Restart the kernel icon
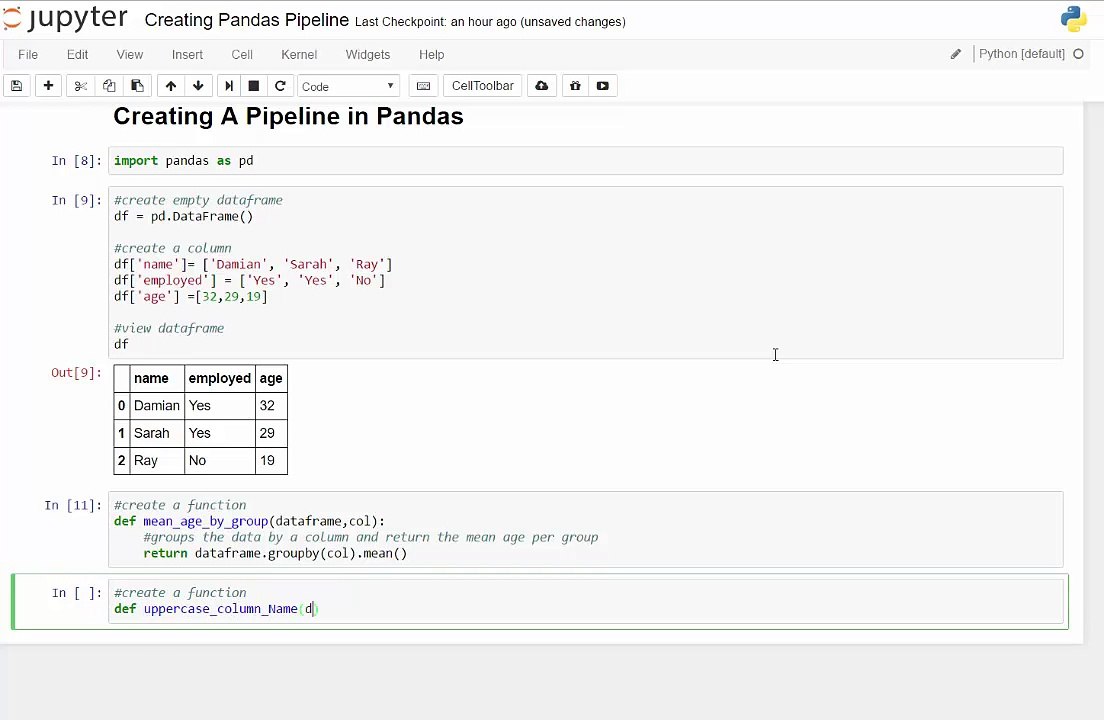The image size is (1104, 720). click(x=280, y=86)
